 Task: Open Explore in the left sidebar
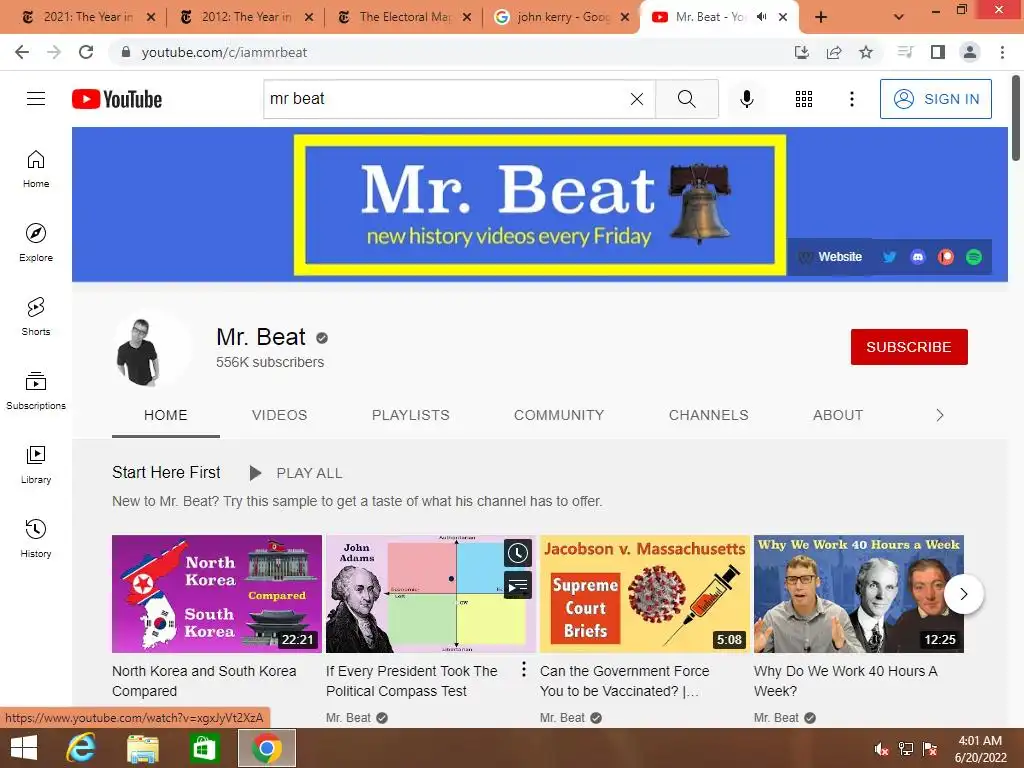click(36, 242)
